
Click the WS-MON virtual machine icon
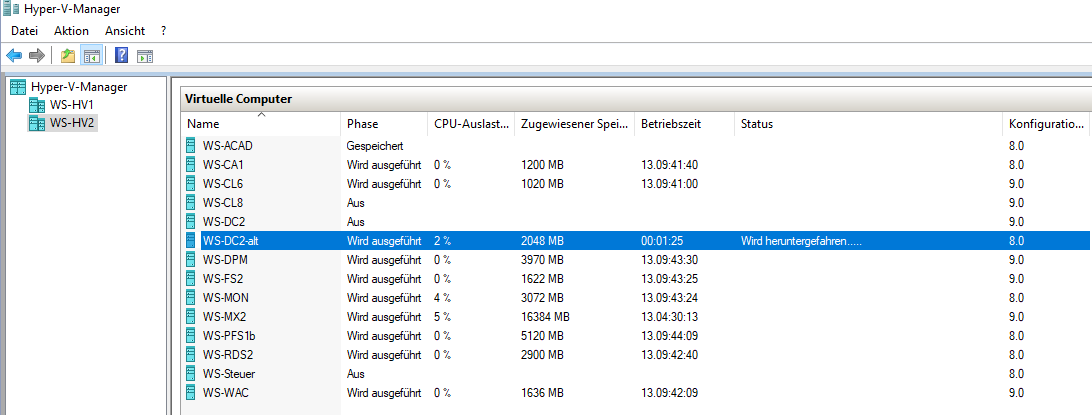click(x=191, y=297)
